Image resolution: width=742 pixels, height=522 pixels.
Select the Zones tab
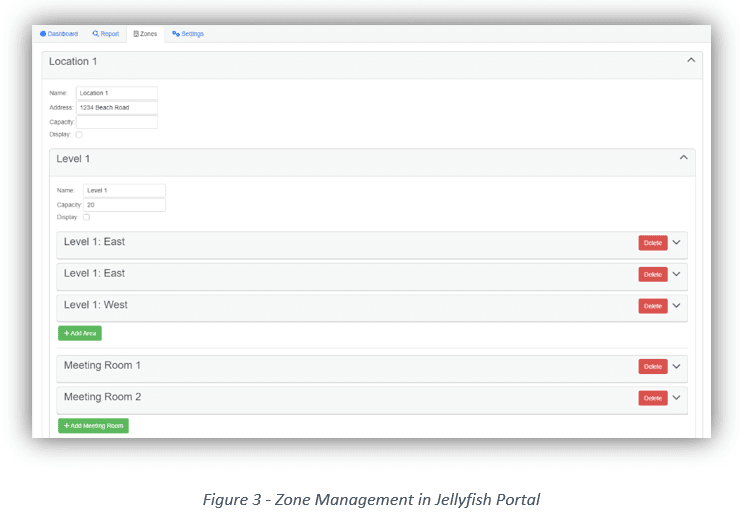point(146,34)
